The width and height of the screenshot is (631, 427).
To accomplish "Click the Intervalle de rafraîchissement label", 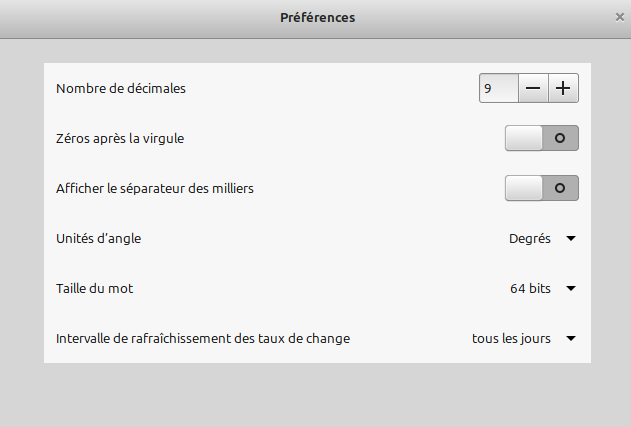I will point(203,339).
